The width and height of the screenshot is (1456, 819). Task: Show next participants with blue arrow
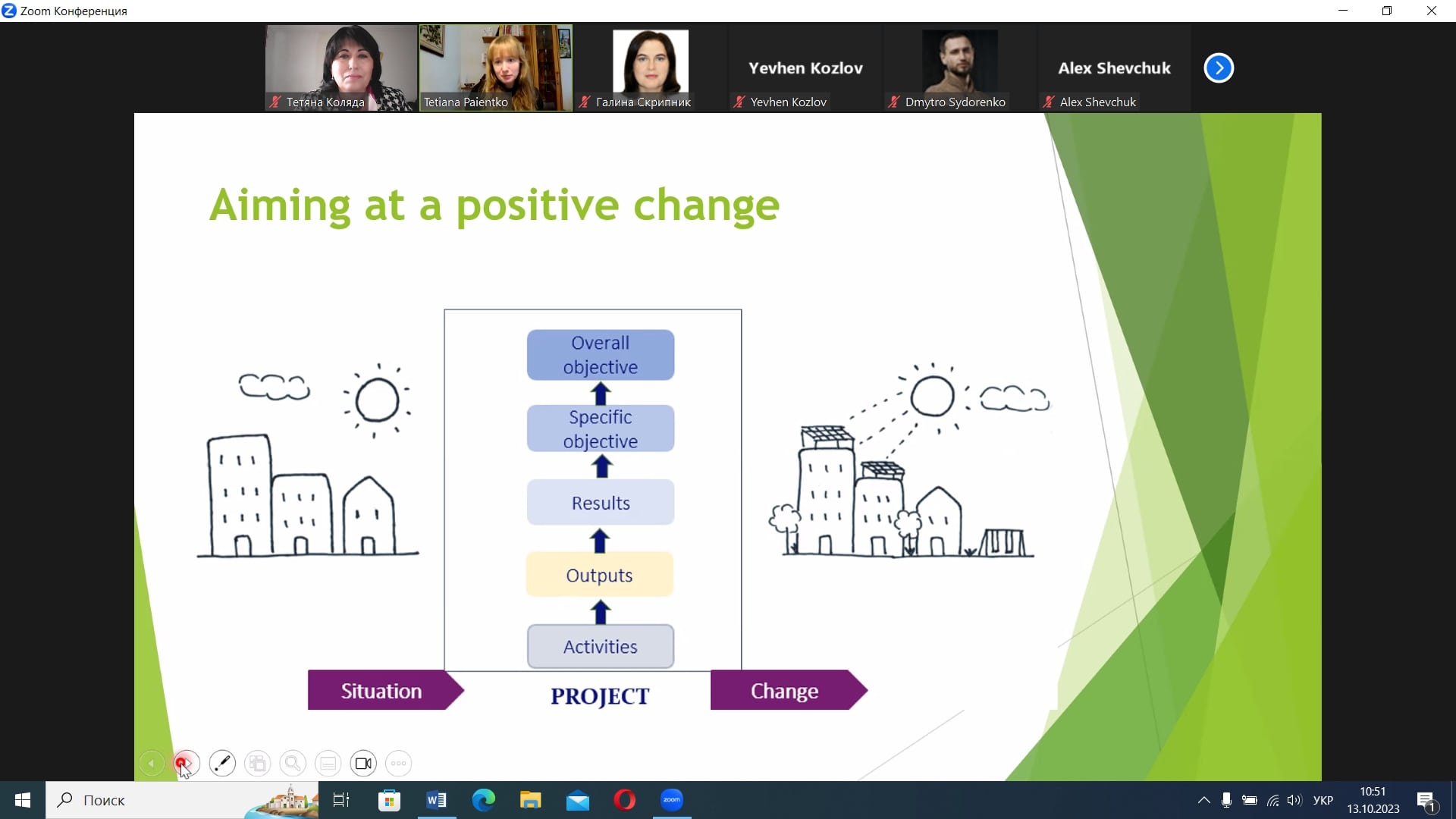click(x=1219, y=68)
